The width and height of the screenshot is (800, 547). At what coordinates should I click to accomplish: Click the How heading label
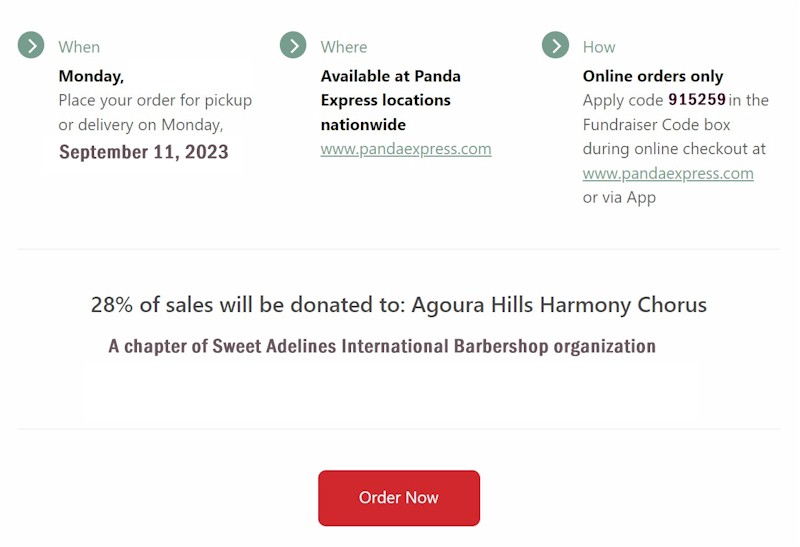coord(599,47)
